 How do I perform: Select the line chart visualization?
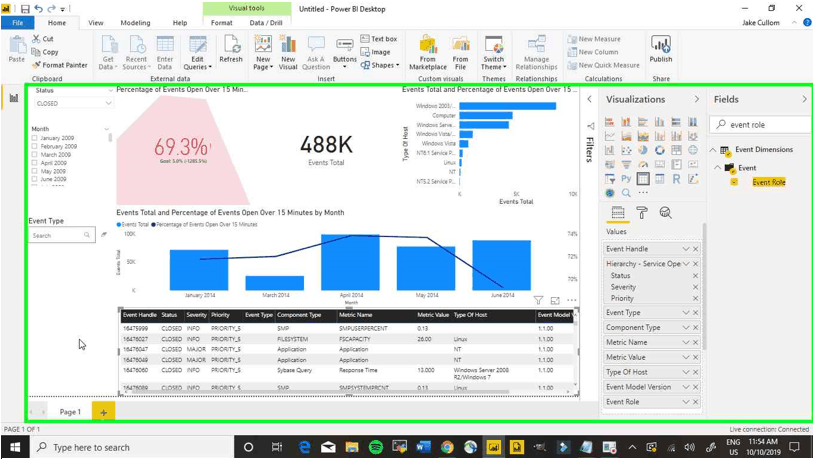pos(609,136)
